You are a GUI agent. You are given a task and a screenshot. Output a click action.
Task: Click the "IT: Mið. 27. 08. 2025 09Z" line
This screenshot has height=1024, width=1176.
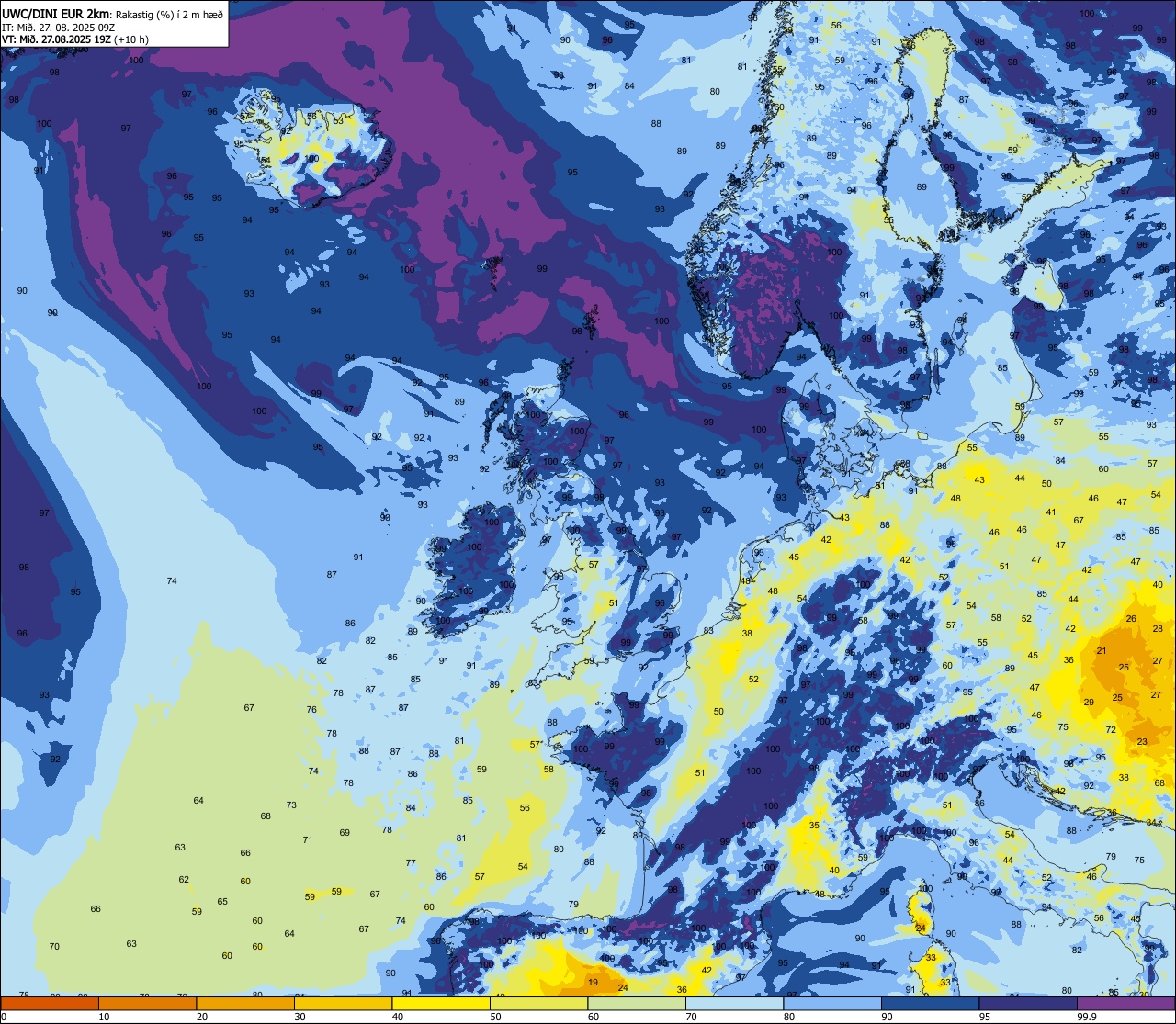58,27
